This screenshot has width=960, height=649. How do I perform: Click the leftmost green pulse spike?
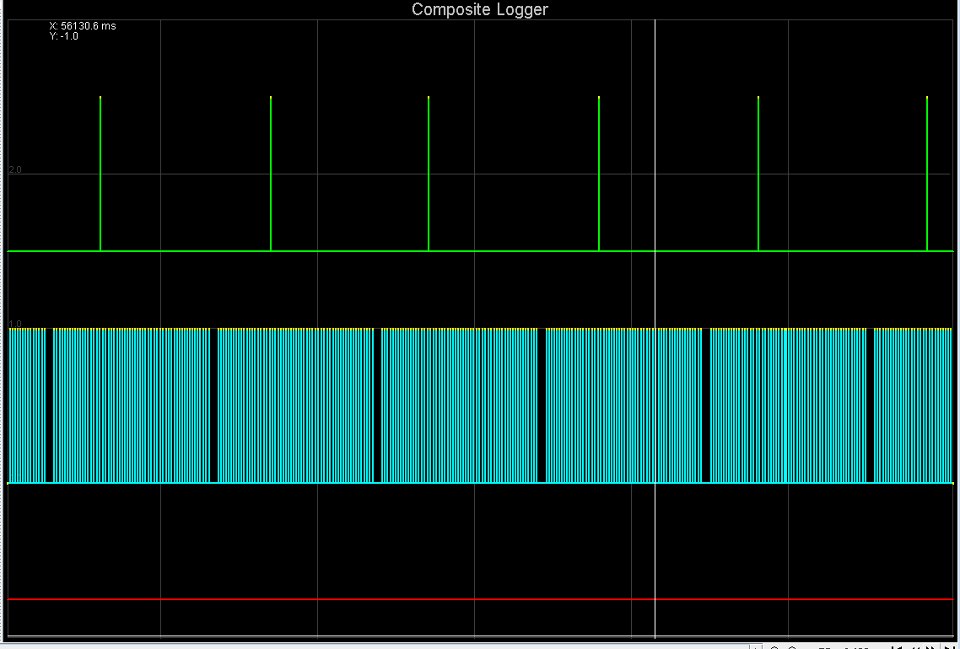click(100, 173)
